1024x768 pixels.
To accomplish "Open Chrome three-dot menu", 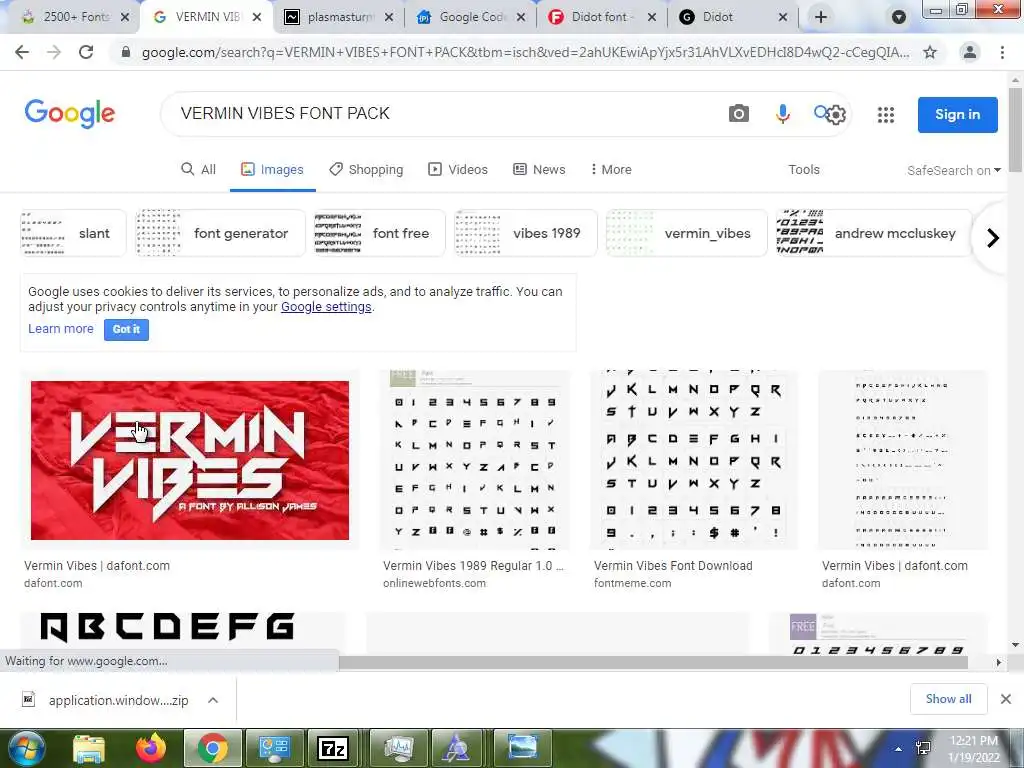I will (x=1002, y=52).
